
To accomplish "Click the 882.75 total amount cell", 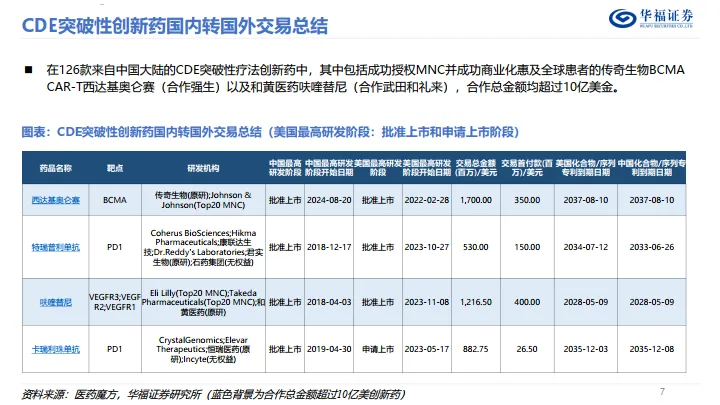I will [476, 349].
